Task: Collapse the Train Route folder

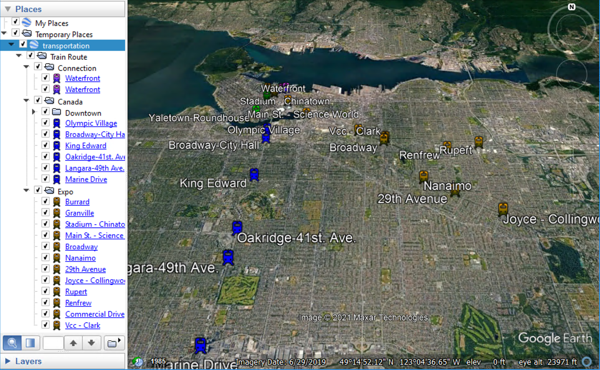Action: pos(19,56)
